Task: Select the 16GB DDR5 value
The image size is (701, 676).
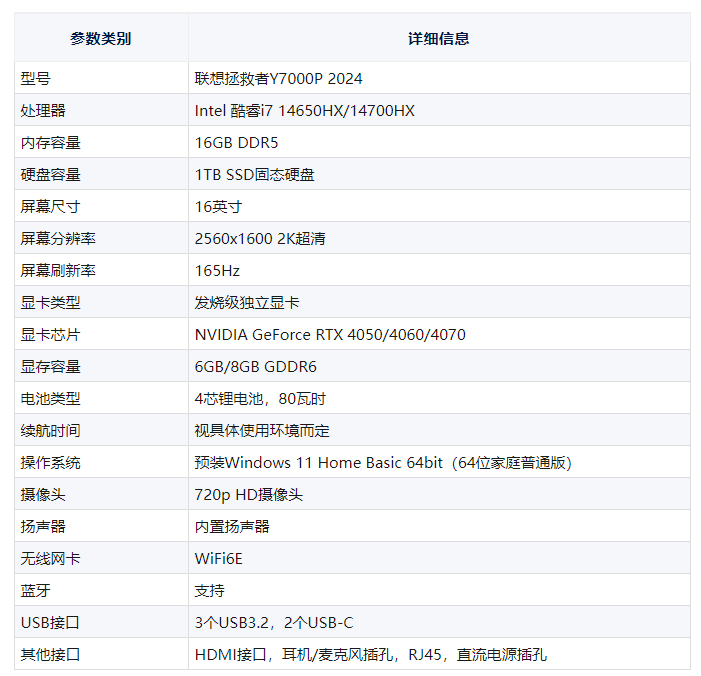Action: (x=236, y=143)
